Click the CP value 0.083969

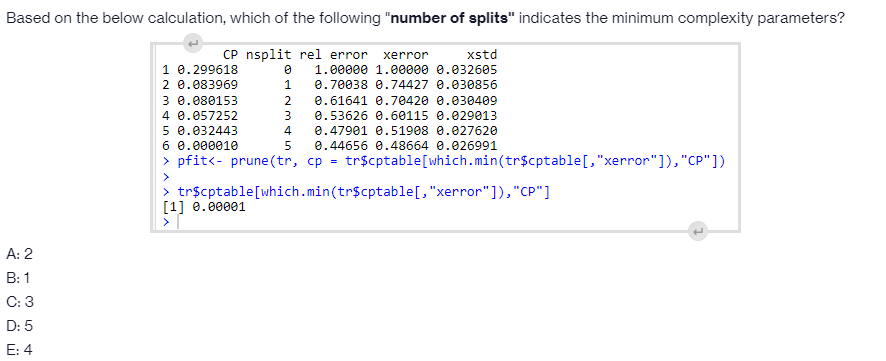(x=208, y=86)
